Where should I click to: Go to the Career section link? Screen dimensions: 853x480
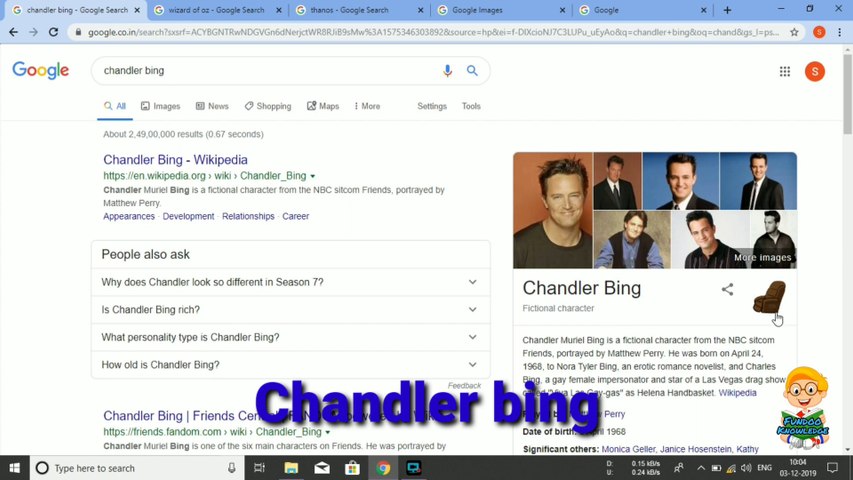click(295, 216)
